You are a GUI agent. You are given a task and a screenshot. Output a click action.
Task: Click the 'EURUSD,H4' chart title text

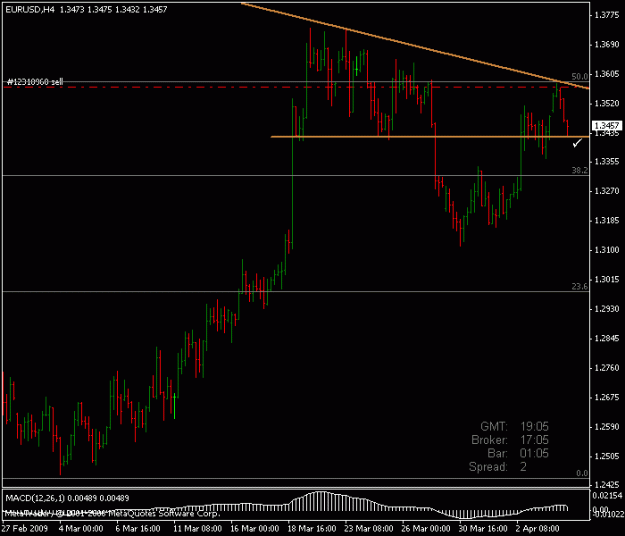pos(30,10)
